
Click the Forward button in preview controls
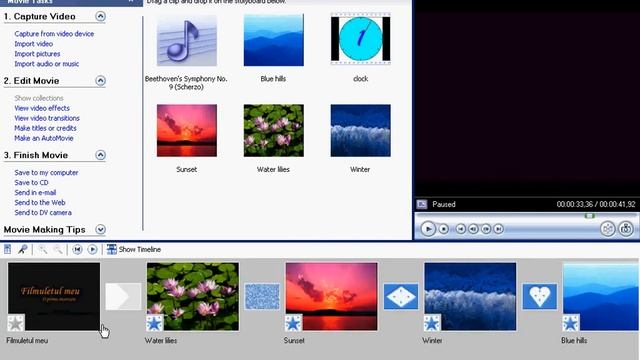498,229
